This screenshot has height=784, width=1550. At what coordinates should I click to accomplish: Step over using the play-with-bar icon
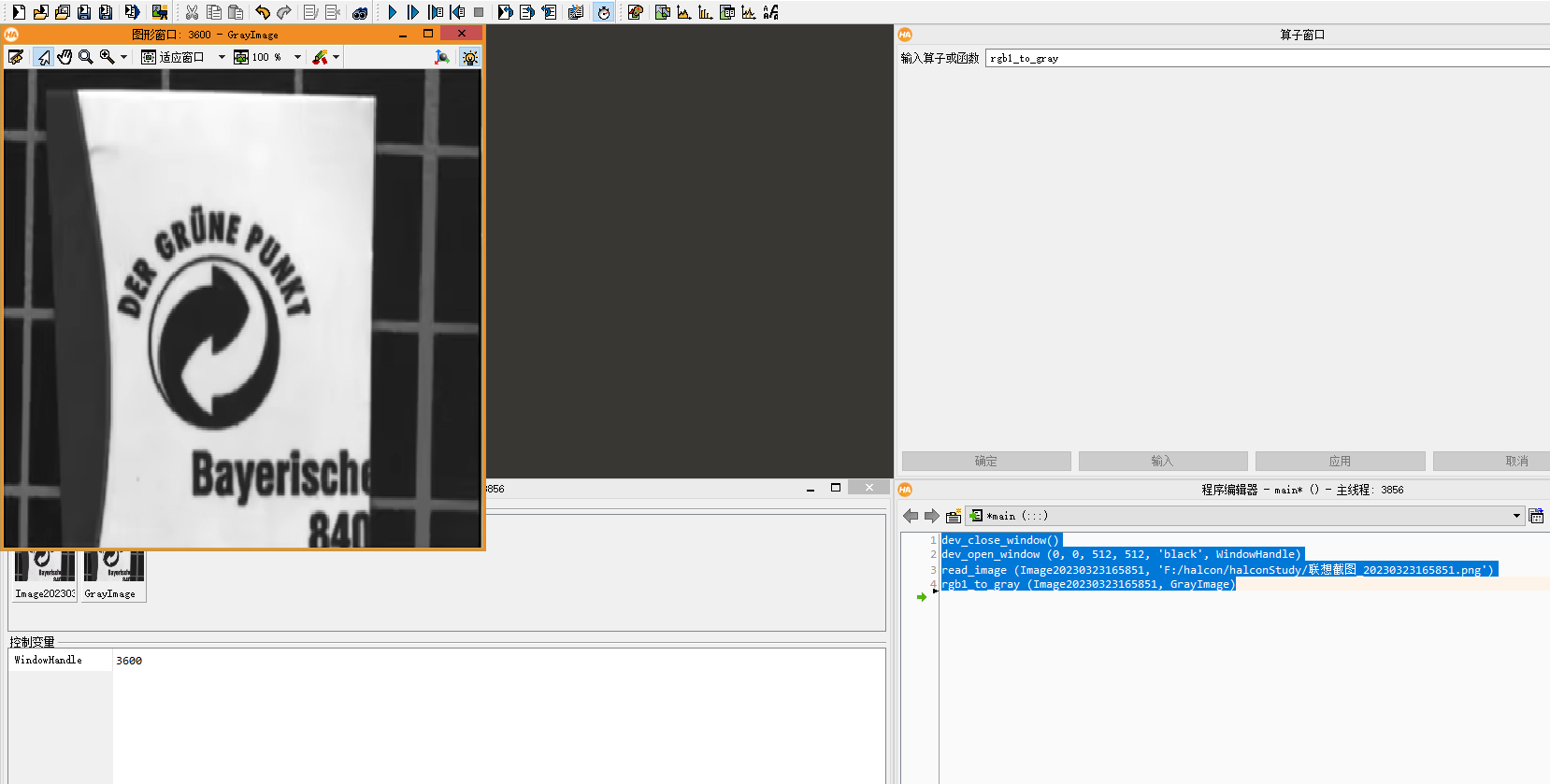(413, 12)
